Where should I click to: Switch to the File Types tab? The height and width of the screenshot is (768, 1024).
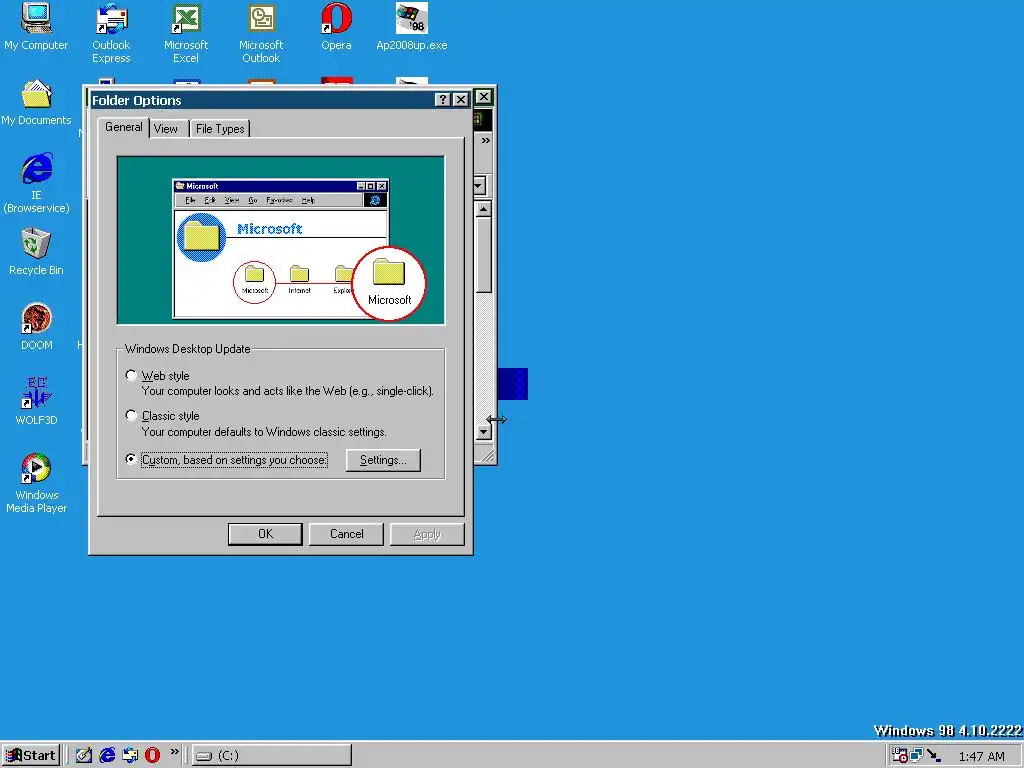point(220,129)
